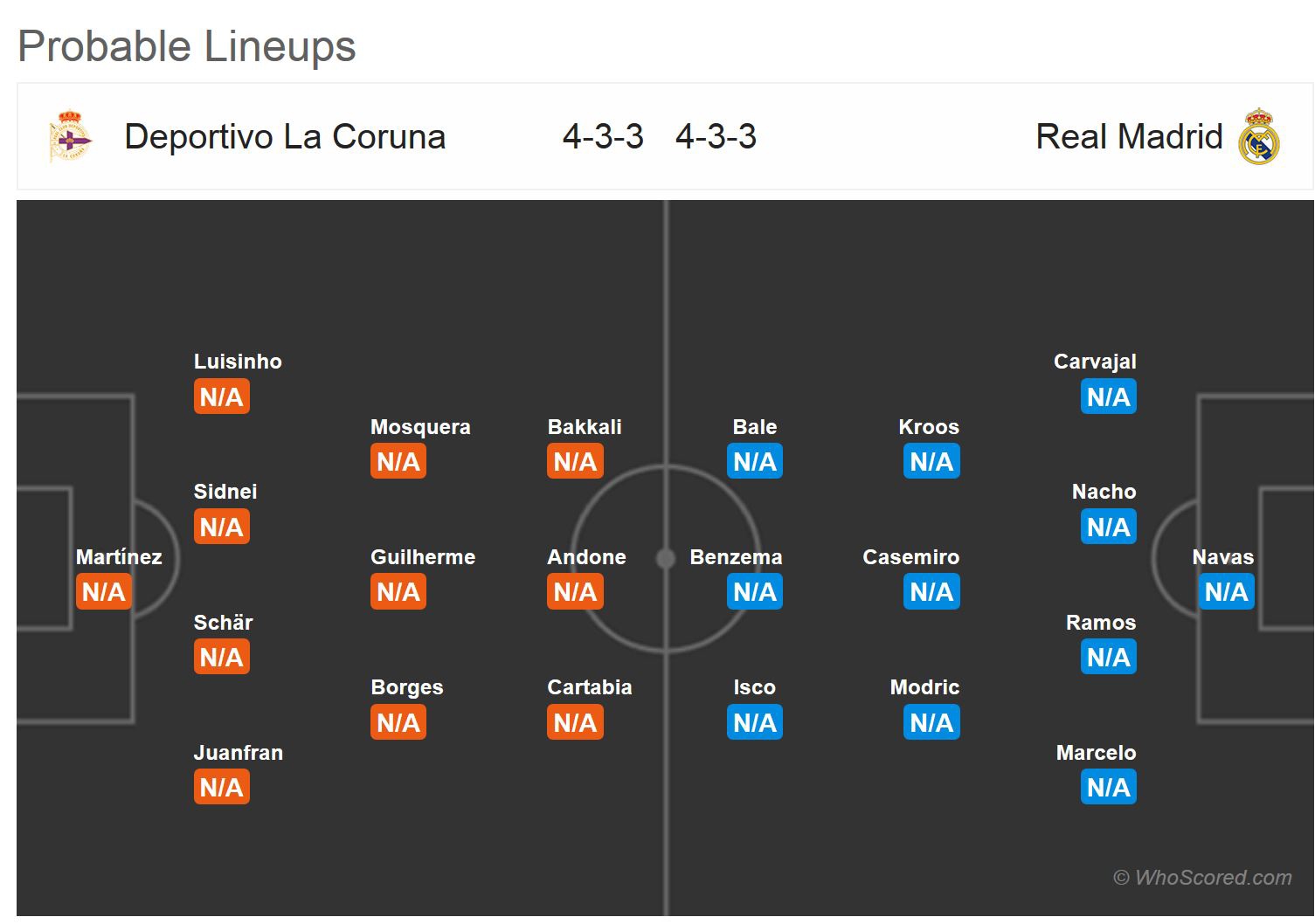Select player name Bale
Screen dimensions: 1315x924
tap(755, 427)
